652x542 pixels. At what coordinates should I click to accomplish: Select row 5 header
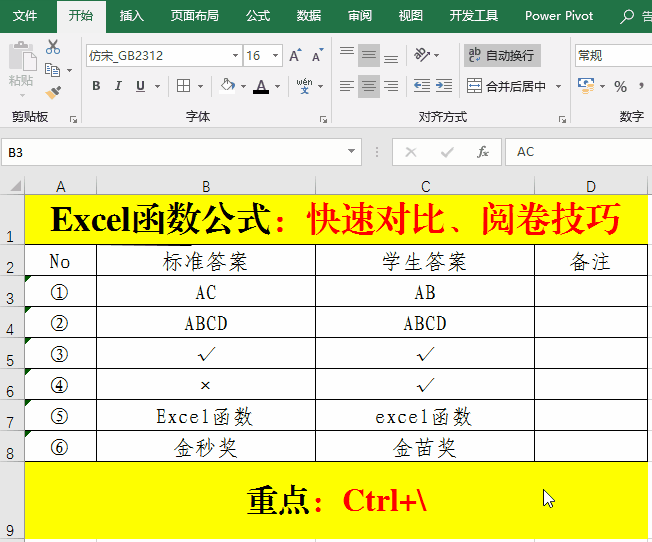pyautogui.click(x=11, y=354)
